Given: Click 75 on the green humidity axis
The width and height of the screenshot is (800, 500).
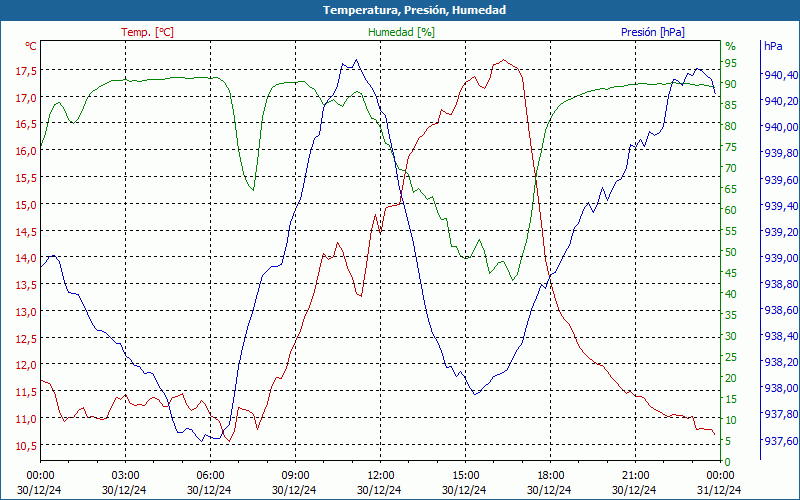Looking at the screenshot, I should click(731, 147).
